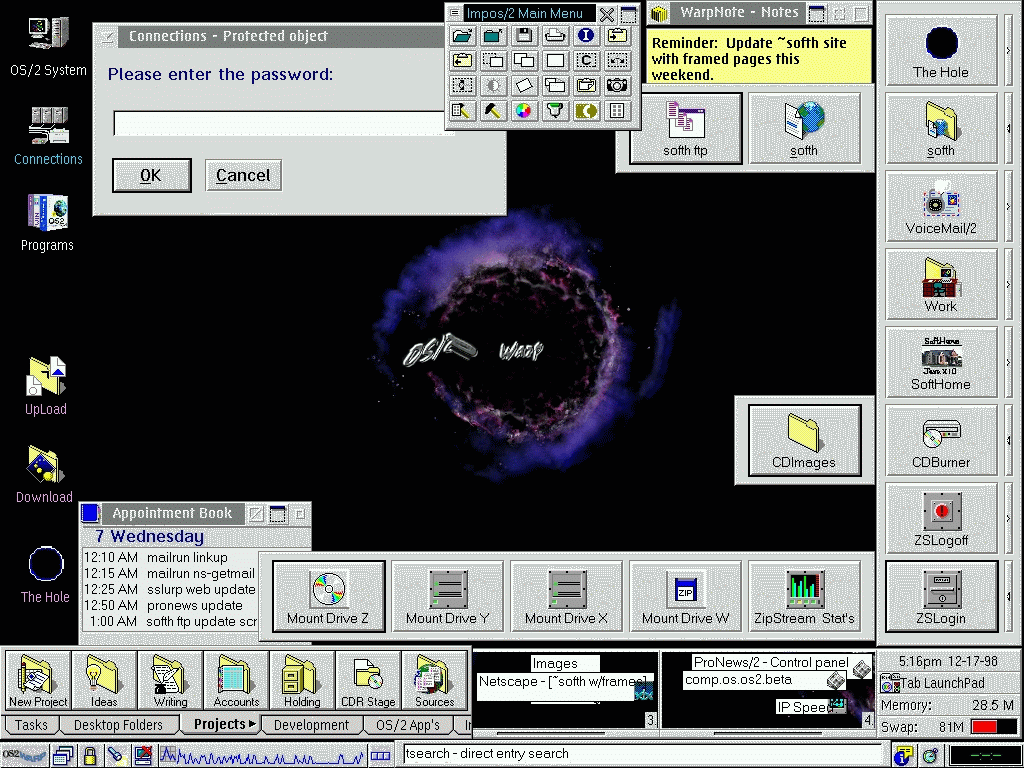Expand the drawer arrow beside ZSLogoff

[x=1008, y=519]
